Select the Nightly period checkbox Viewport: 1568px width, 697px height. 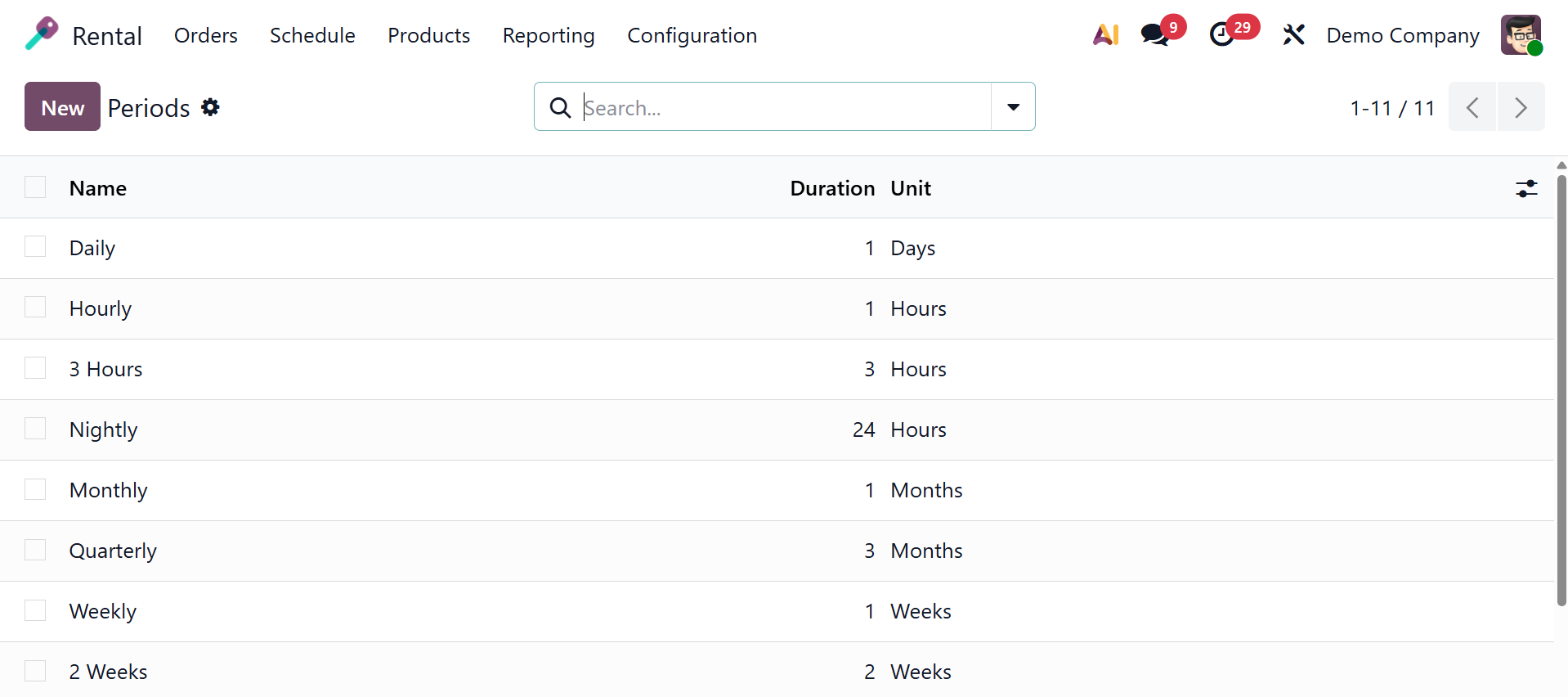(x=35, y=429)
